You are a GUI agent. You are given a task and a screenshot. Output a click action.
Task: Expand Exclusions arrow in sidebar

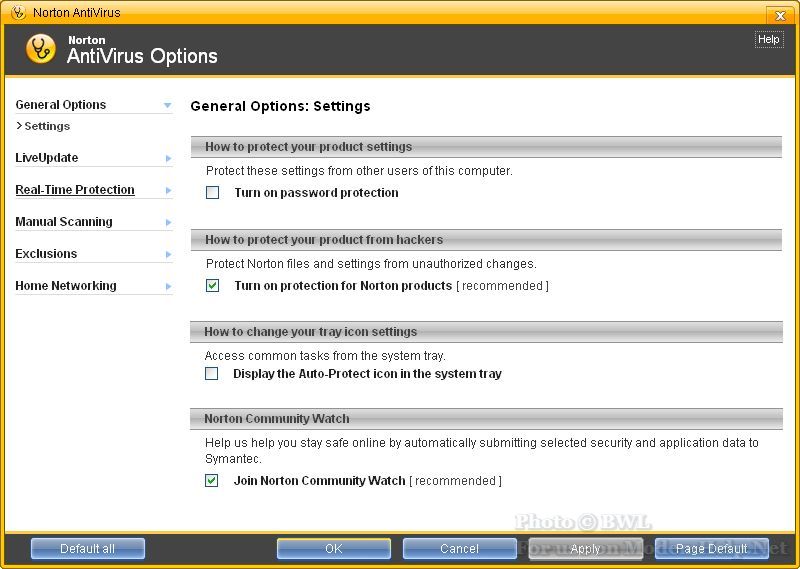(168, 254)
